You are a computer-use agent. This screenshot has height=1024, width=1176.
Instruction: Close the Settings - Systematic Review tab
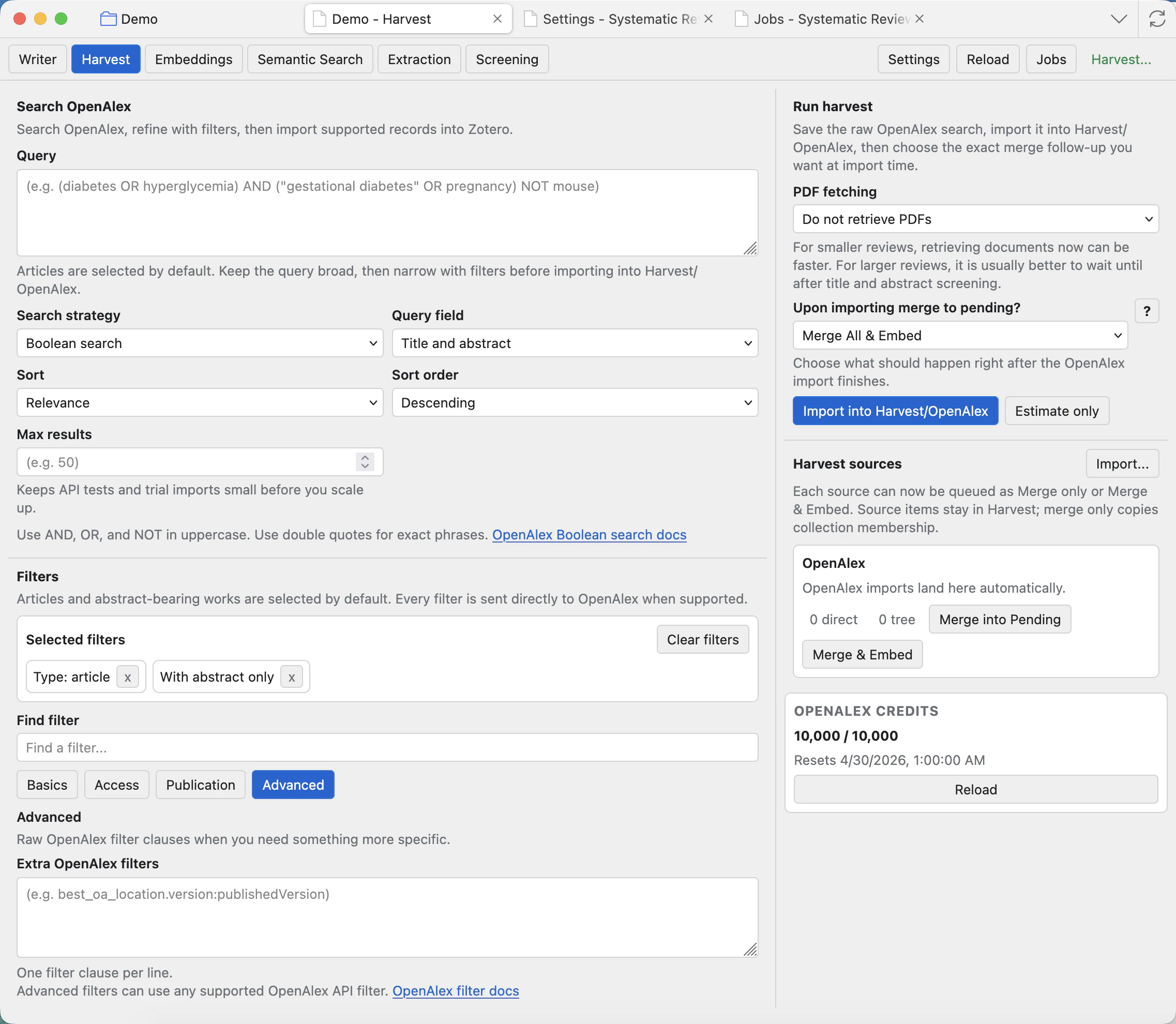[708, 19]
